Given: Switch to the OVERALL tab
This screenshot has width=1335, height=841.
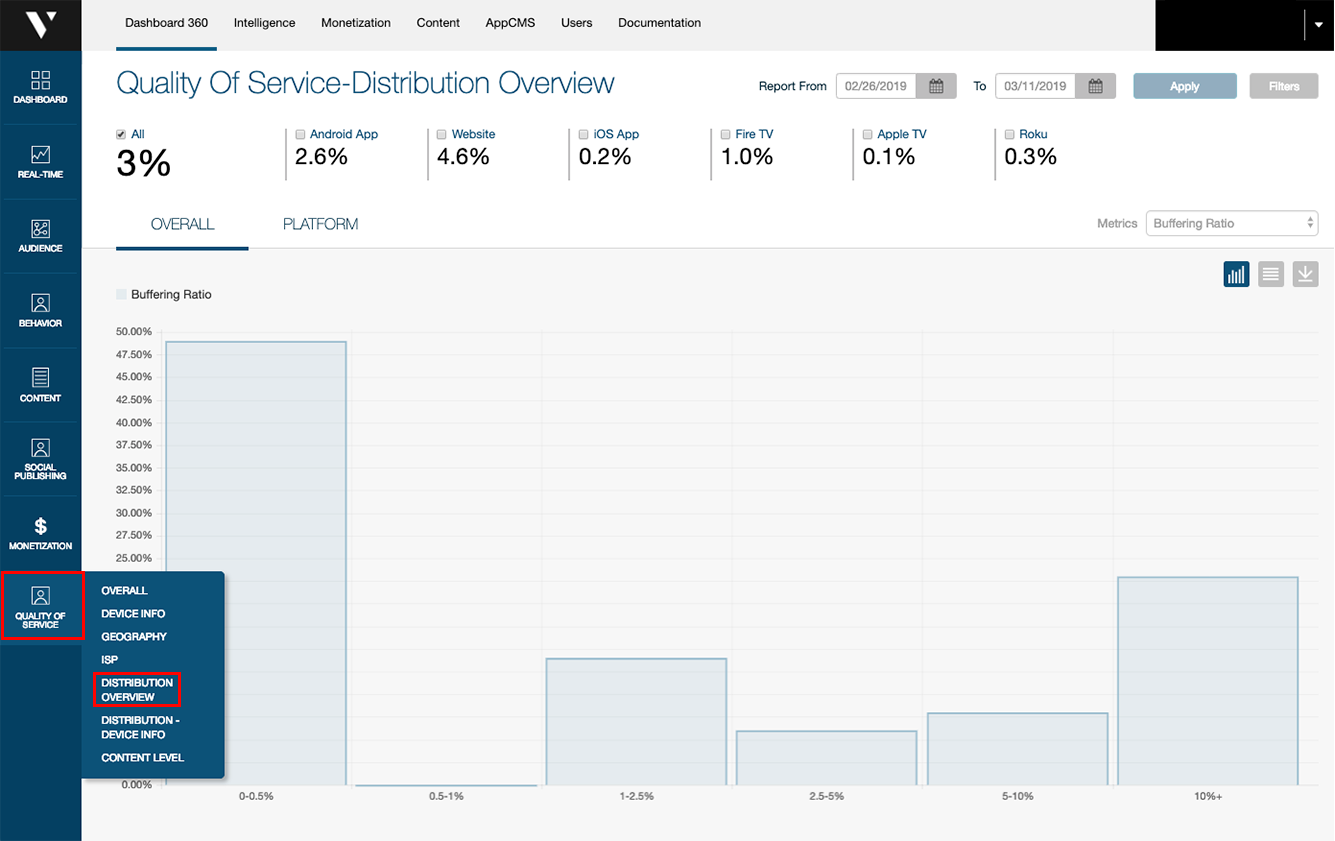Looking at the screenshot, I should pos(182,224).
